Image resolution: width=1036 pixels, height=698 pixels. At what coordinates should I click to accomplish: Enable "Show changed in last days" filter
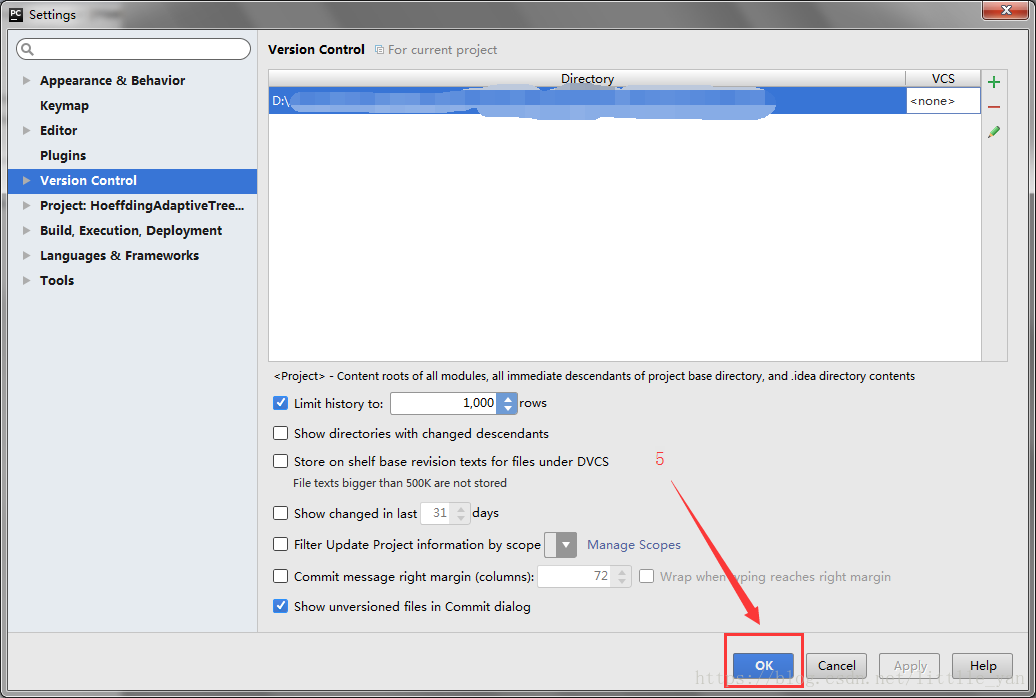(280, 512)
